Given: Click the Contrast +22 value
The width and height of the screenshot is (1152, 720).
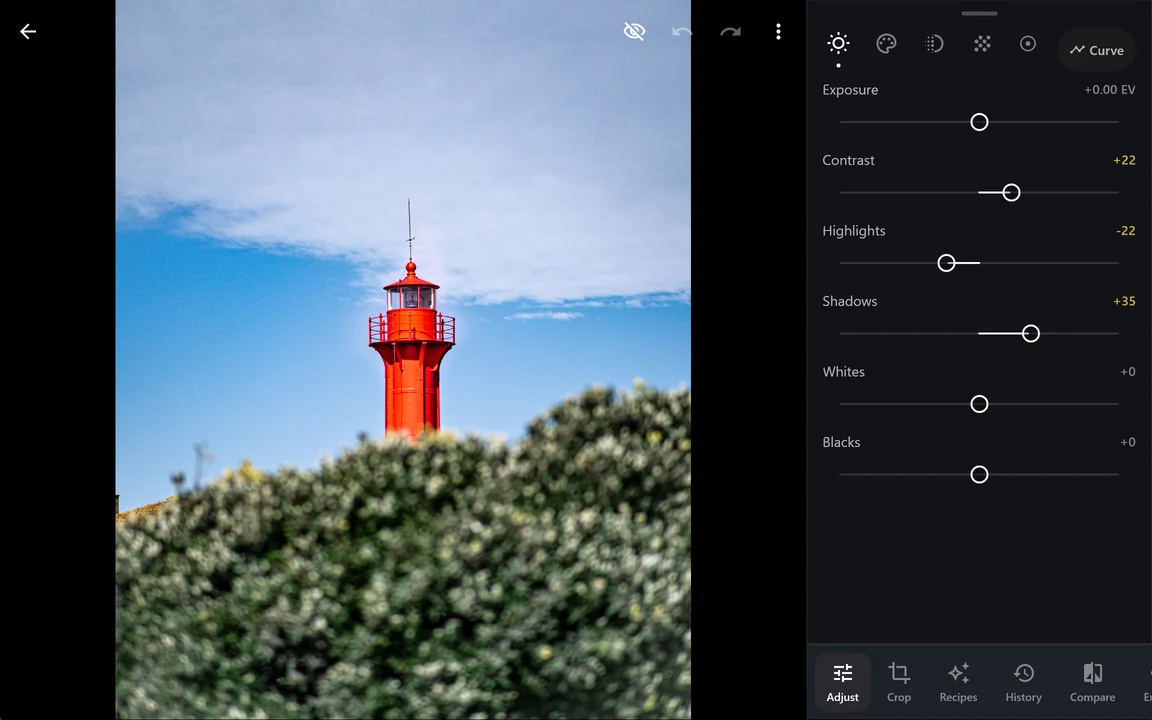Looking at the screenshot, I should point(1124,160).
